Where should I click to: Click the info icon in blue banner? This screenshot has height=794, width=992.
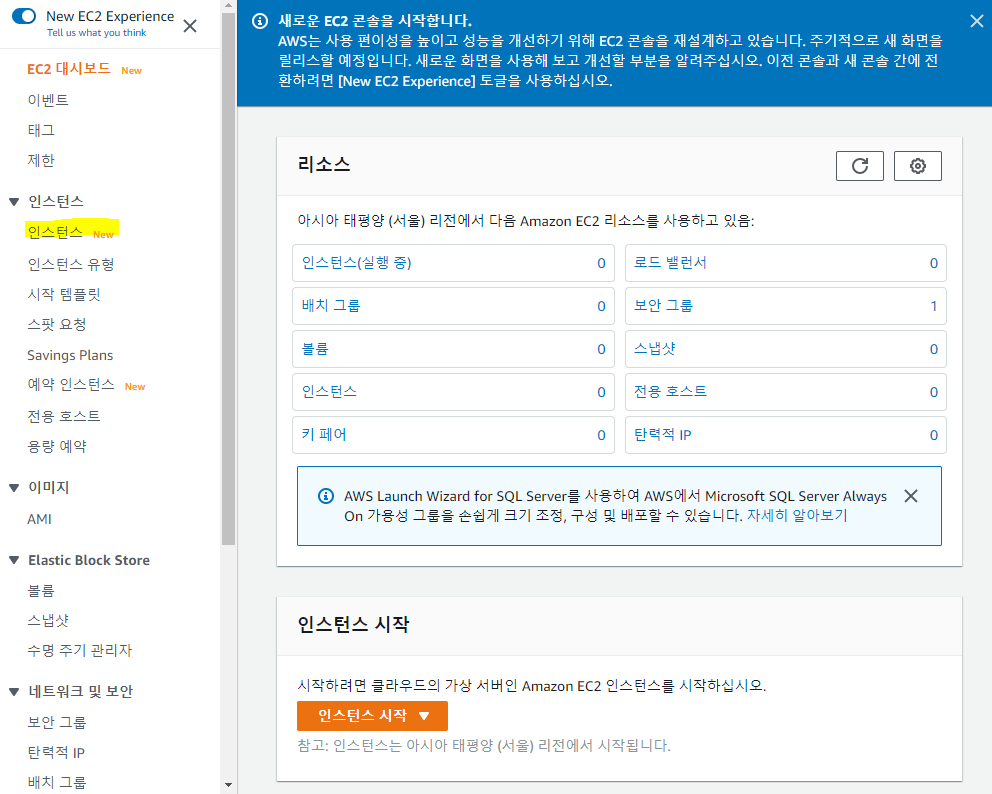tap(260, 21)
